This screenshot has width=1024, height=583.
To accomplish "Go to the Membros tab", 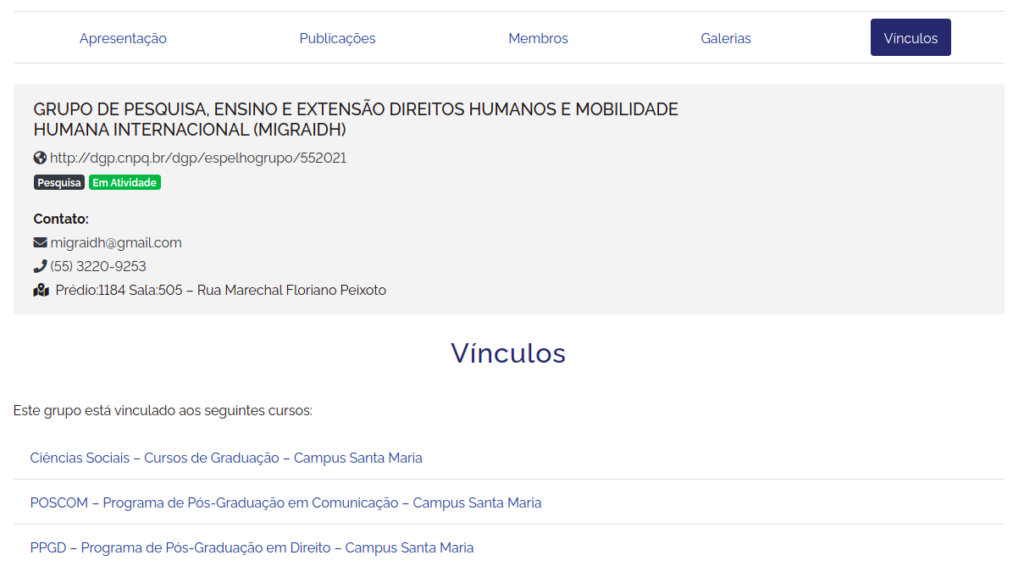I will 538,38.
